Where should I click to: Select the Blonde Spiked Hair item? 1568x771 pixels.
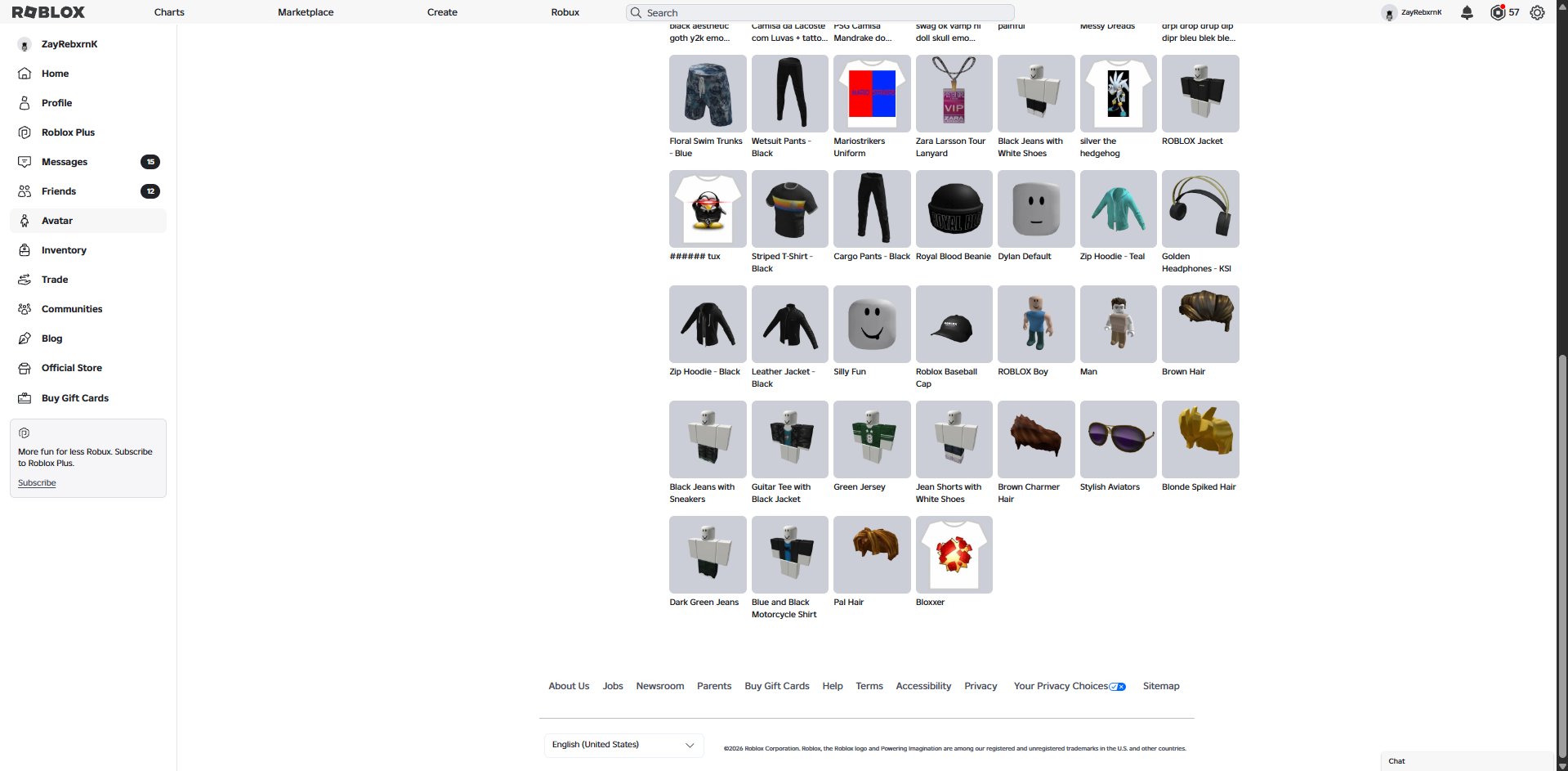tap(1200, 439)
